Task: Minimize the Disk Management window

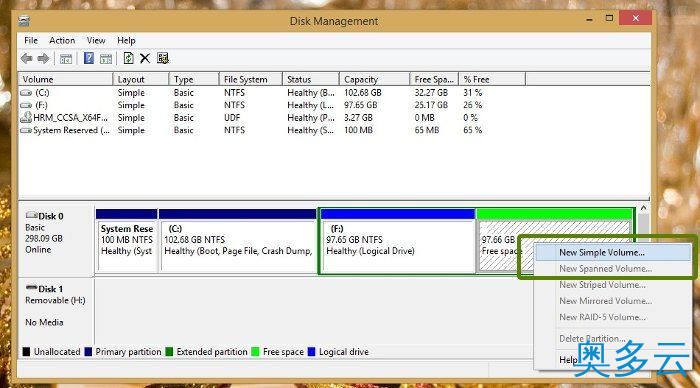Action: (589, 19)
